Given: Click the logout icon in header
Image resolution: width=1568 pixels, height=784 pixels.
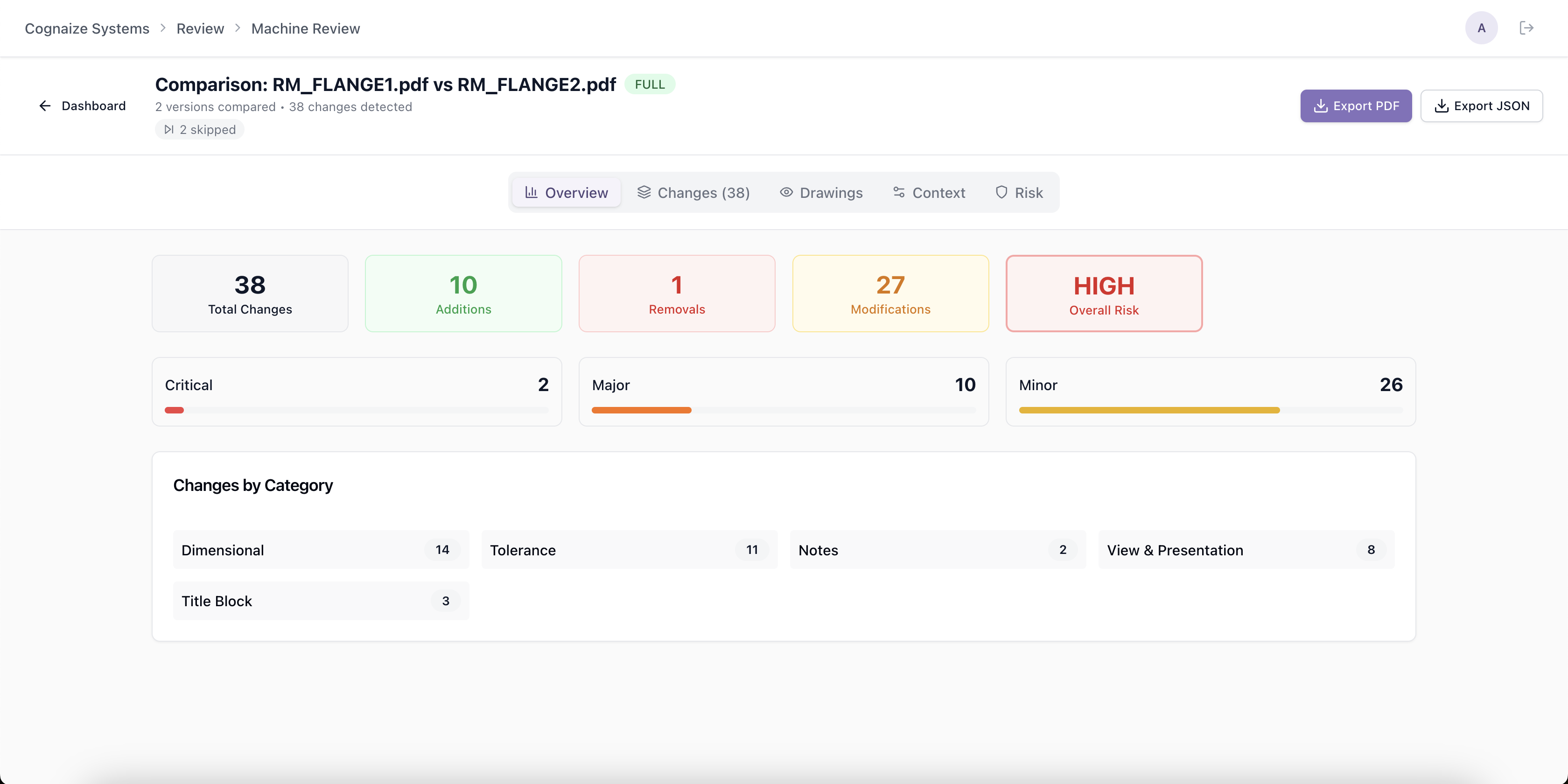Looking at the screenshot, I should coord(1526,28).
